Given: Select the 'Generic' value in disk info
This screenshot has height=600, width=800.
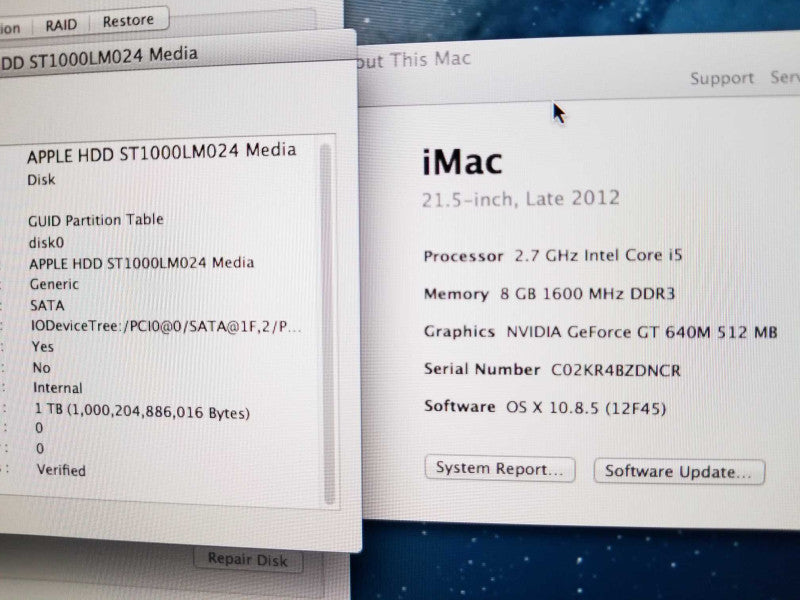Looking at the screenshot, I should click(x=54, y=284).
